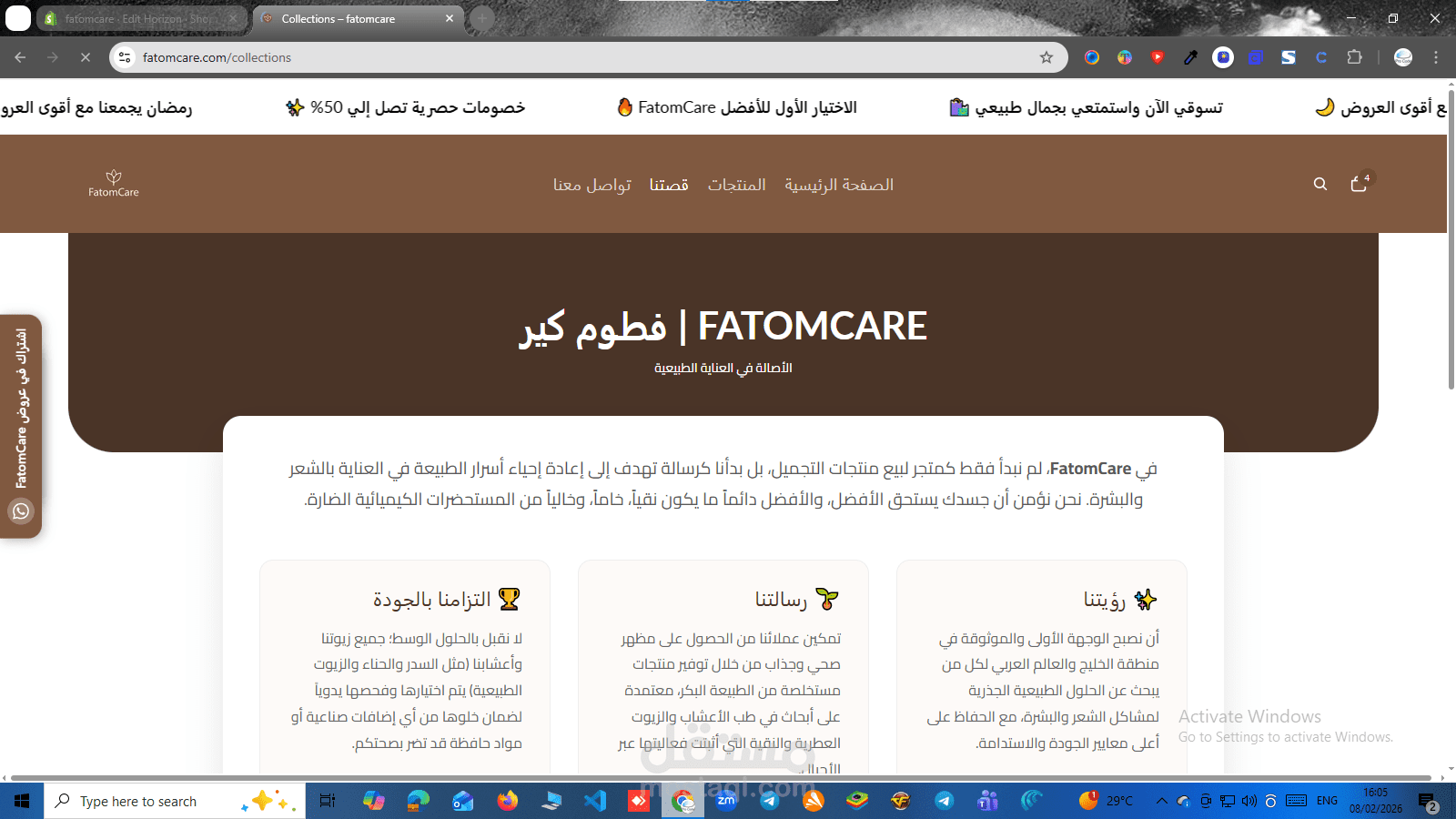Open the notification center icon
Screen dimensions: 1456x819
tap(1427, 802)
